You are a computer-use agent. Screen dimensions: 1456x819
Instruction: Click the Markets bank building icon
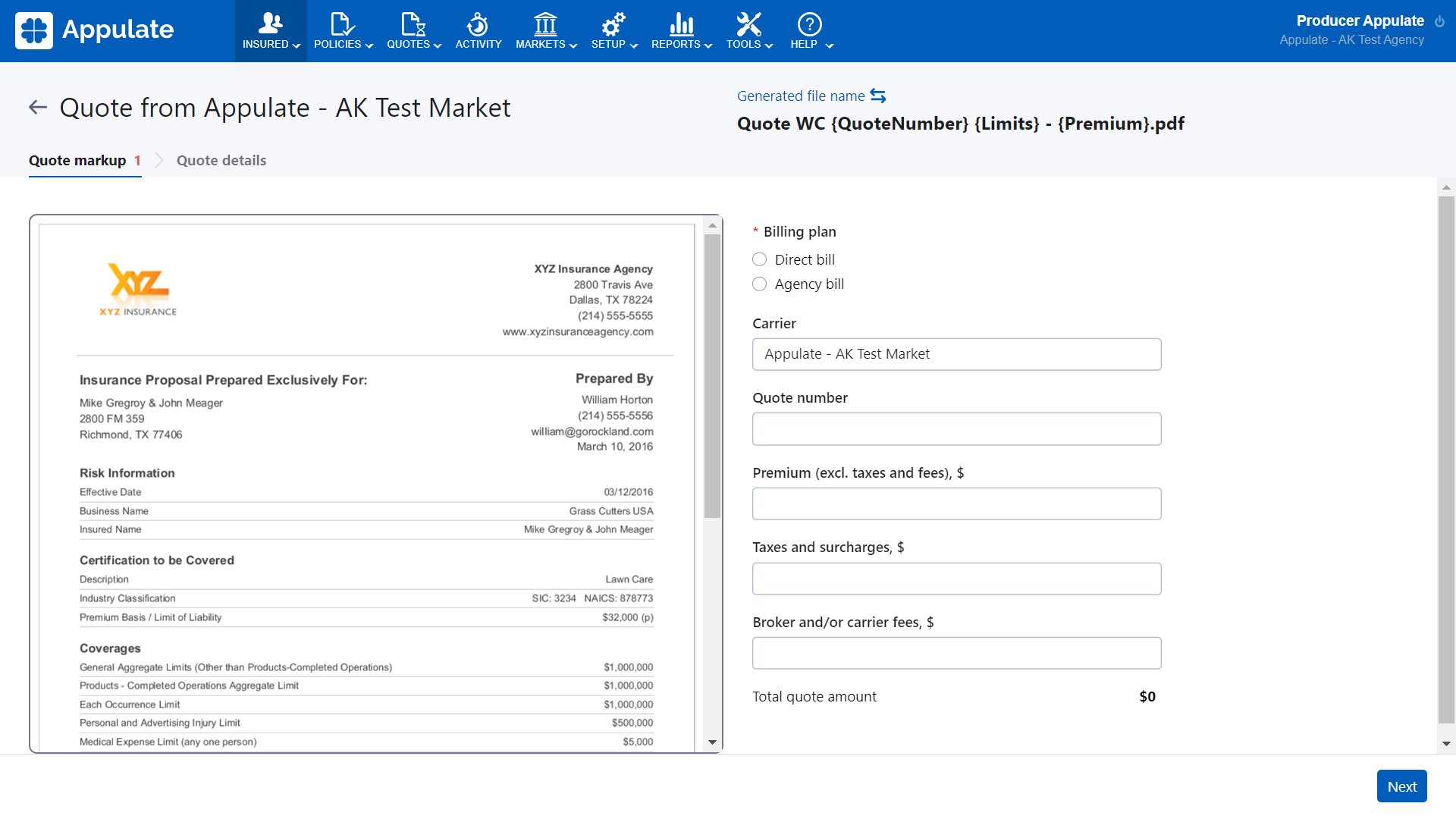point(545,24)
